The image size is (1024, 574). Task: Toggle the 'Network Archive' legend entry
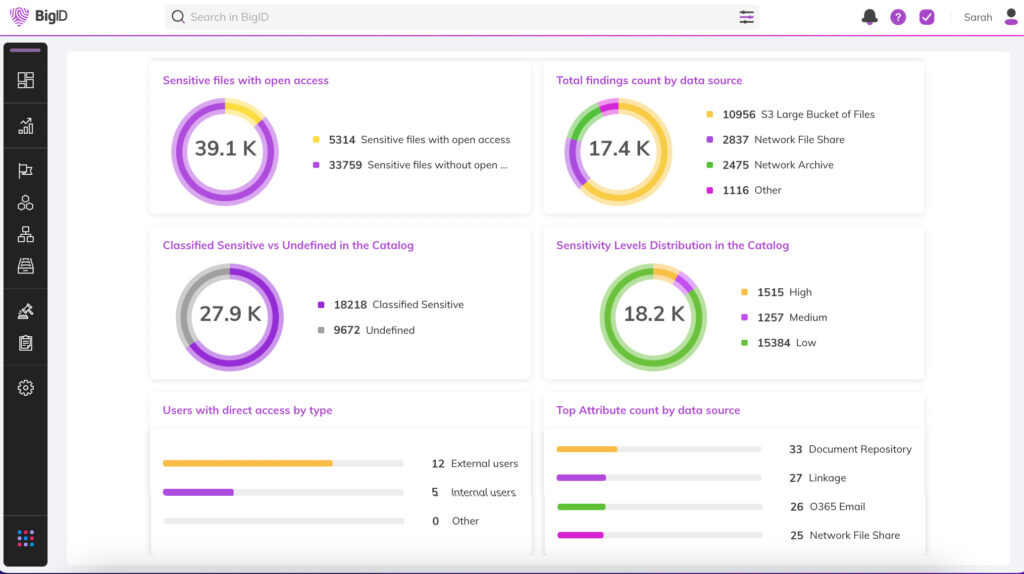pyautogui.click(x=793, y=165)
